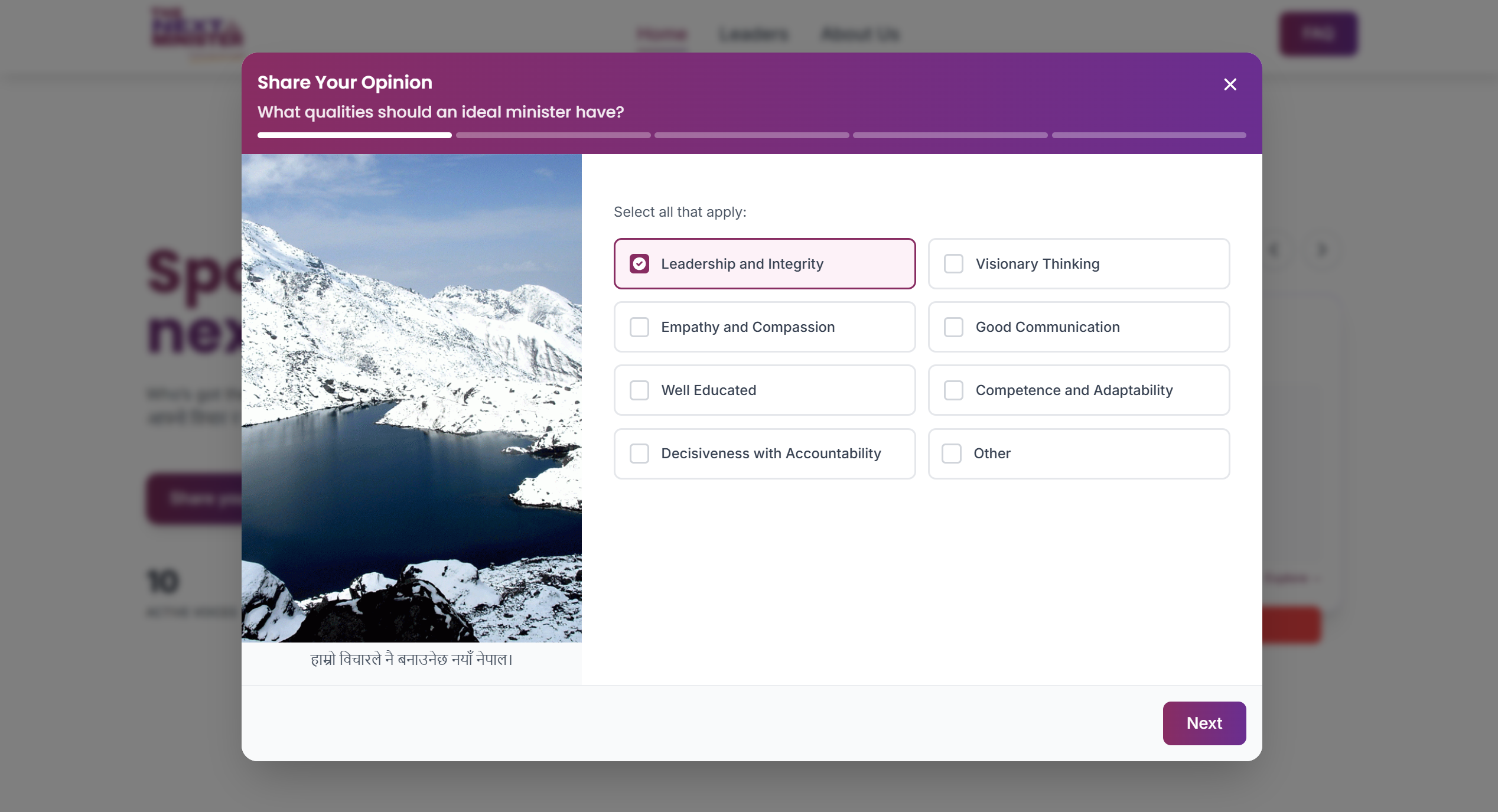
Task: Click the purple header button in background page
Action: [x=1318, y=34]
